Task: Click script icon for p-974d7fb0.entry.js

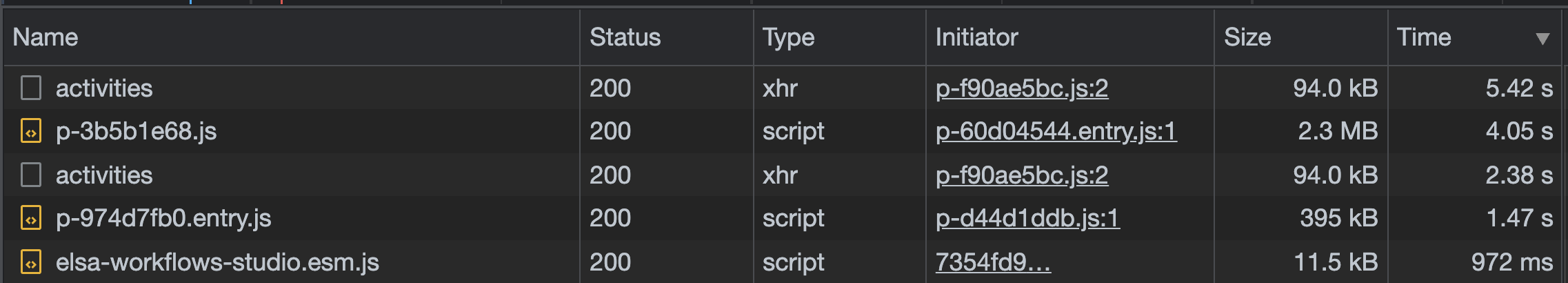Action: pyautogui.click(x=31, y=218)
